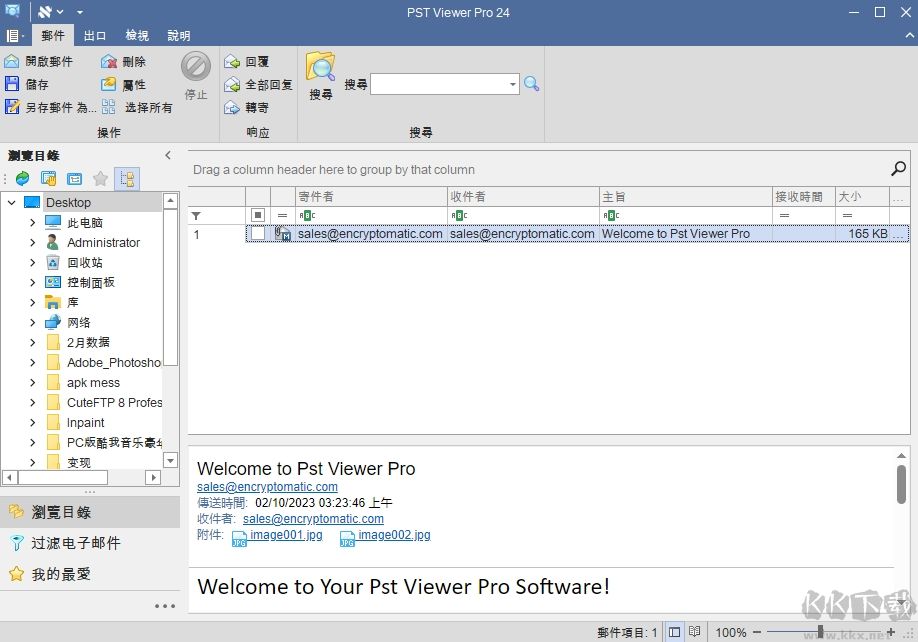
Task: Expand the 此电脑 tree node
Action: 32,222
